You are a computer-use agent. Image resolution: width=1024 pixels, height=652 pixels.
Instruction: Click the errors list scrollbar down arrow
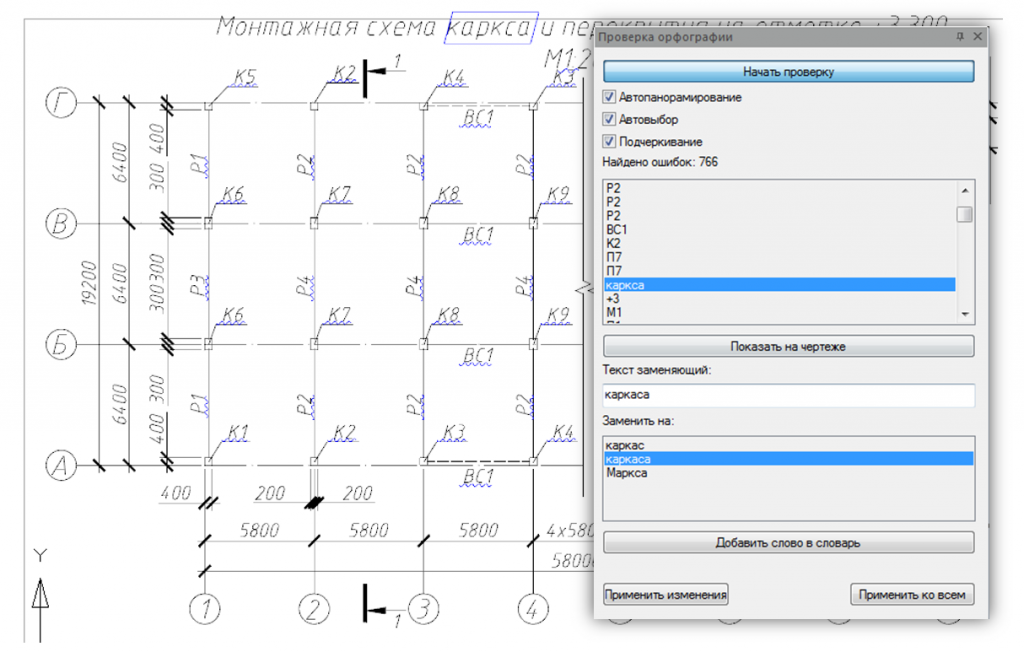[965, 314]
